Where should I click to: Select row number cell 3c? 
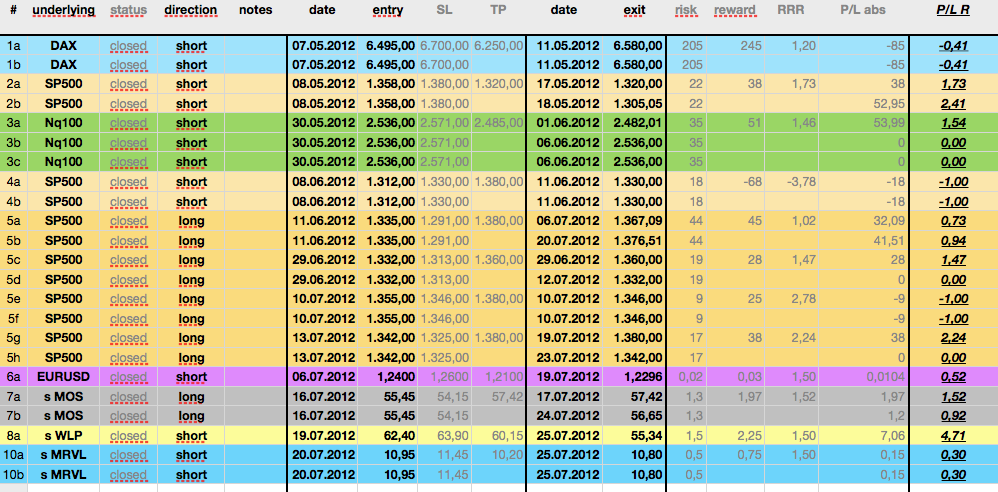point(13,162)
